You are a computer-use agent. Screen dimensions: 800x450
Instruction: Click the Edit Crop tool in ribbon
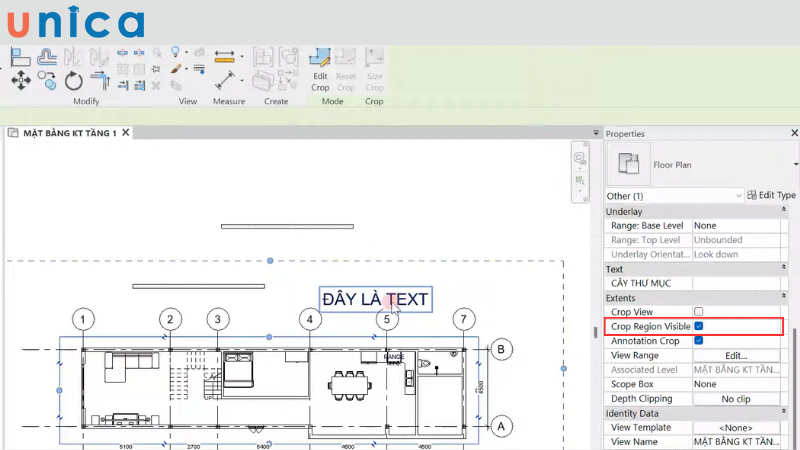[x=320, y=68]
